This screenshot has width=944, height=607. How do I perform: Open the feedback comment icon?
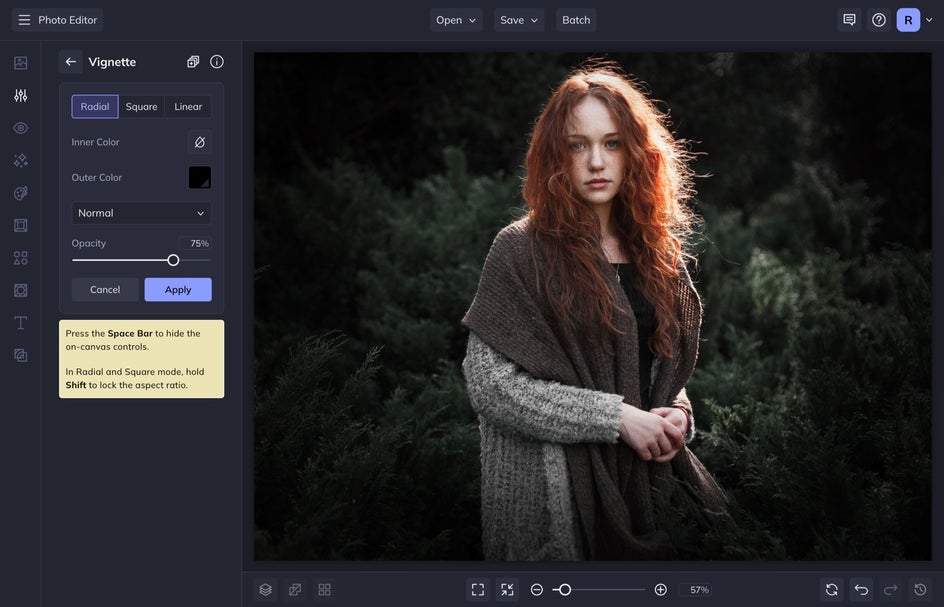[x=849, y=20]
